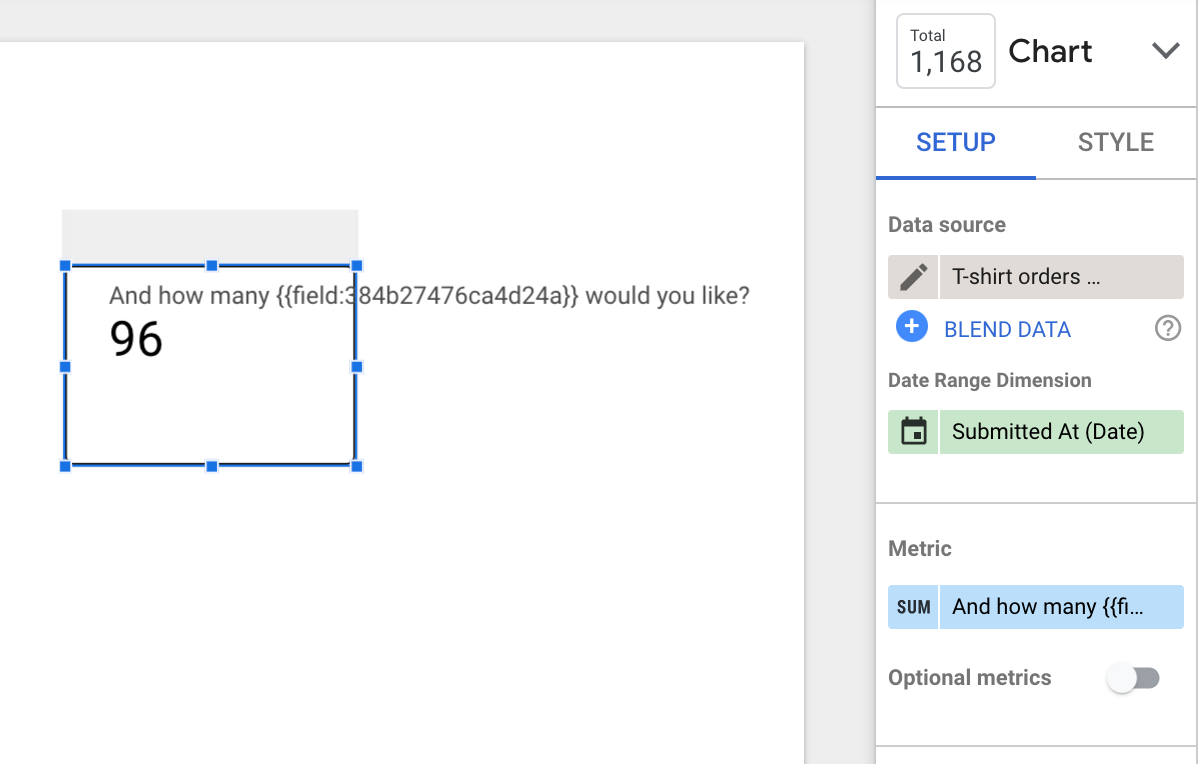Select the T-shirt orders data source
Viewport: 1198px width, 764px height.
pos(1061,277)
